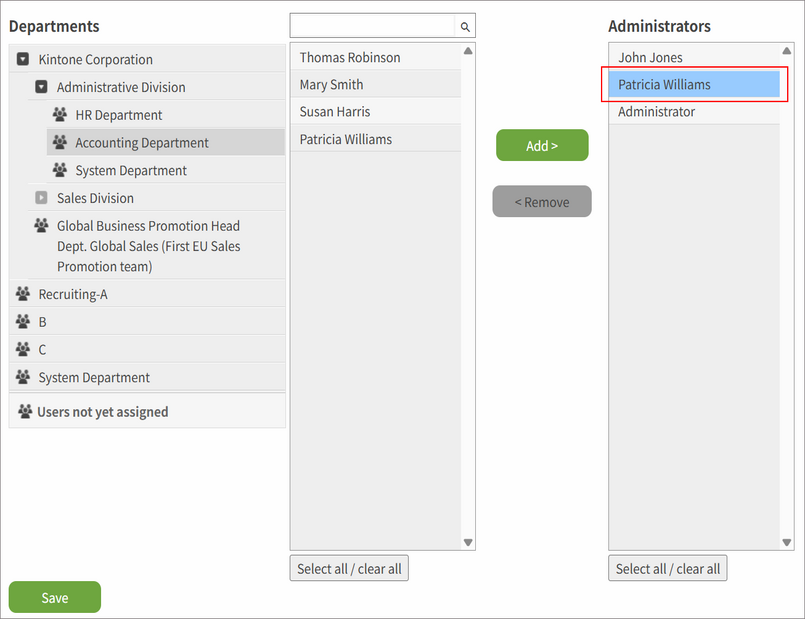Click the Remove button
The image size is (805, 619).
tap(541, 201)
